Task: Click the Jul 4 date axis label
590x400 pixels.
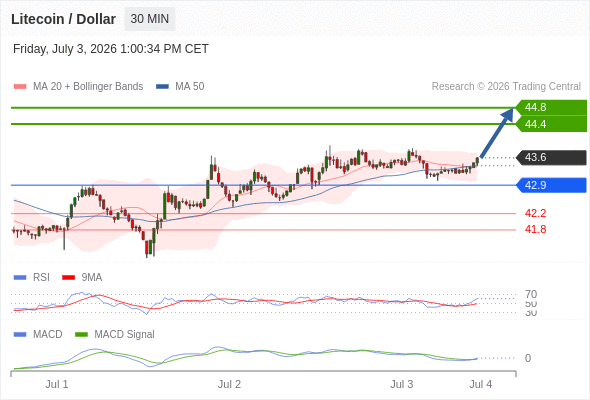Action: click(x=481, y=384)
